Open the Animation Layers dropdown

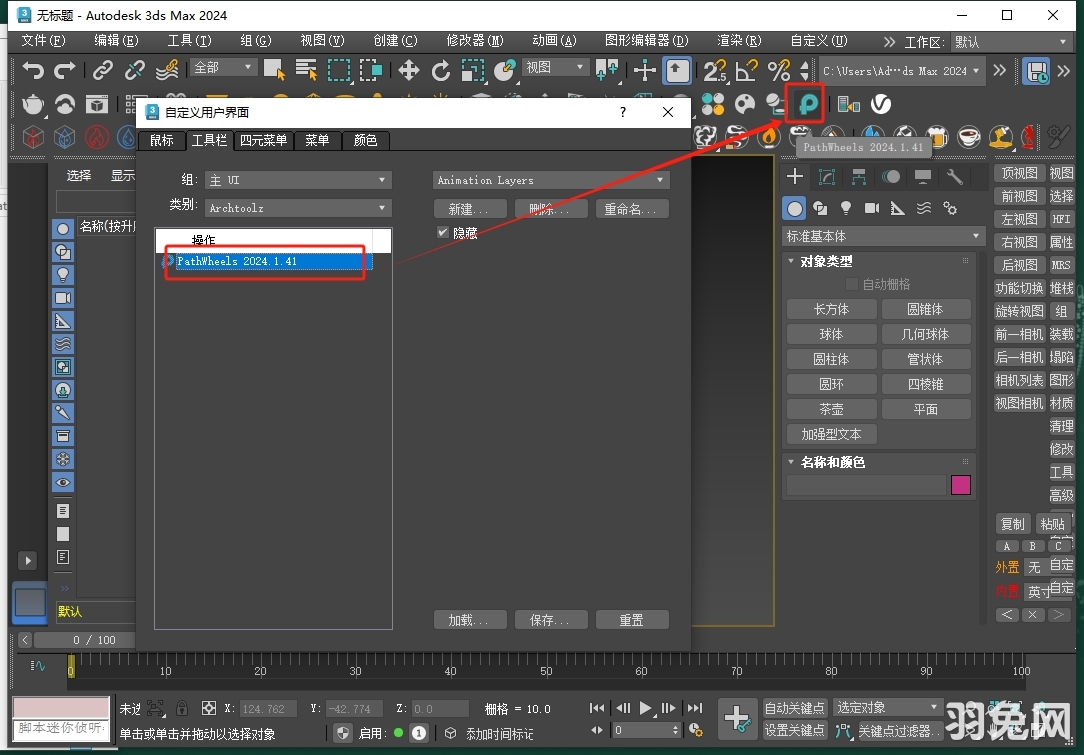coord(550,179)
